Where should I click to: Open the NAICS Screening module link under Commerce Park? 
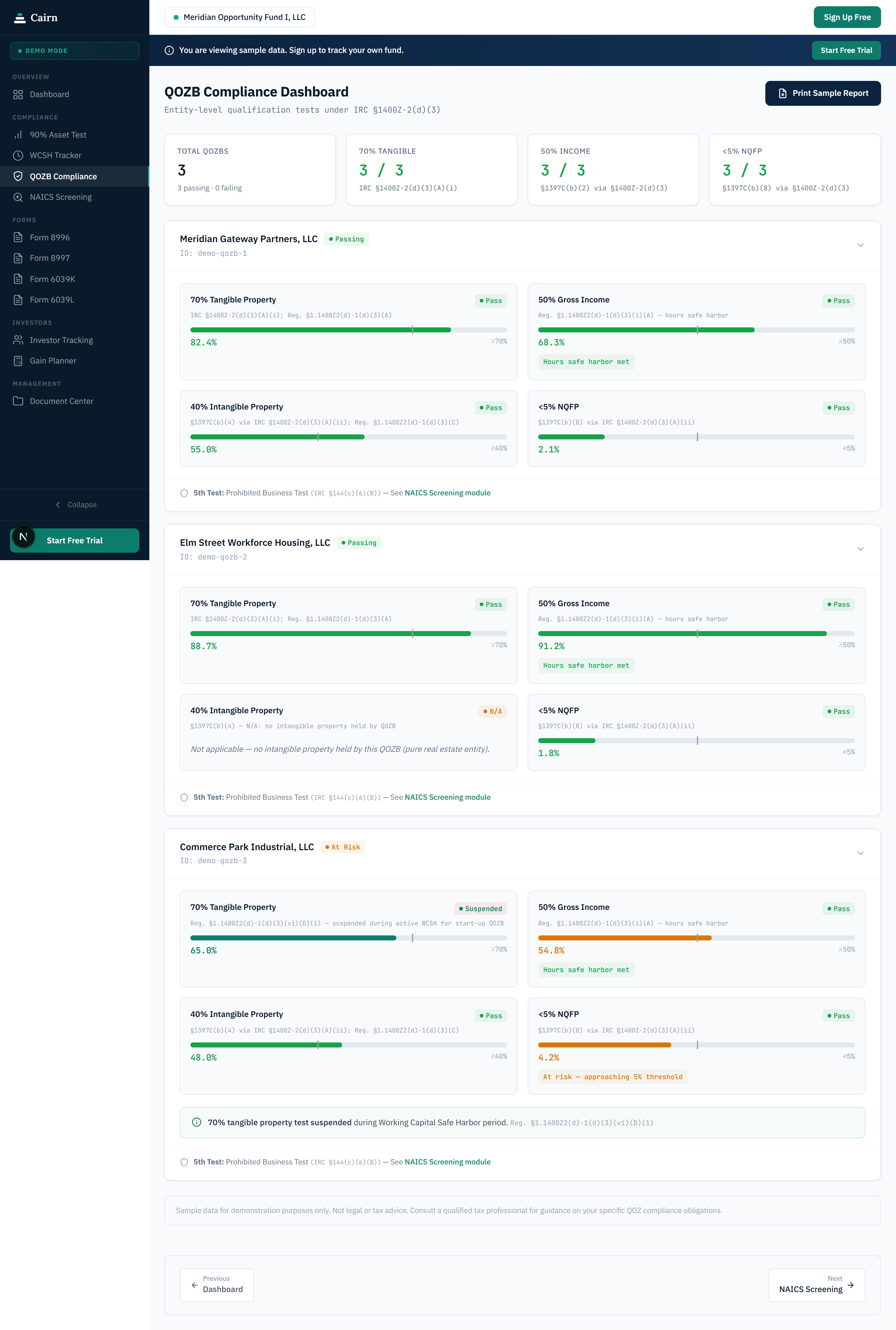pyautogui.click(x=447, y=1162)
